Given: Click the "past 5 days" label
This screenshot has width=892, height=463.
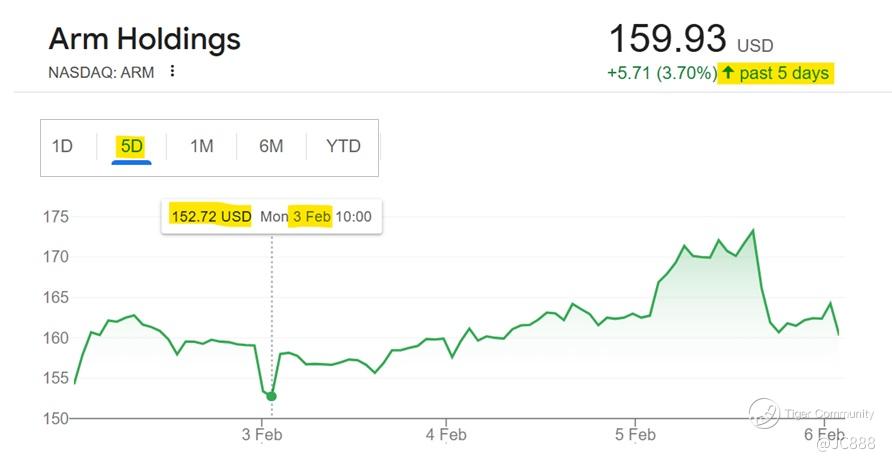Looking at the screenshot, I should [x=784, y=73].
